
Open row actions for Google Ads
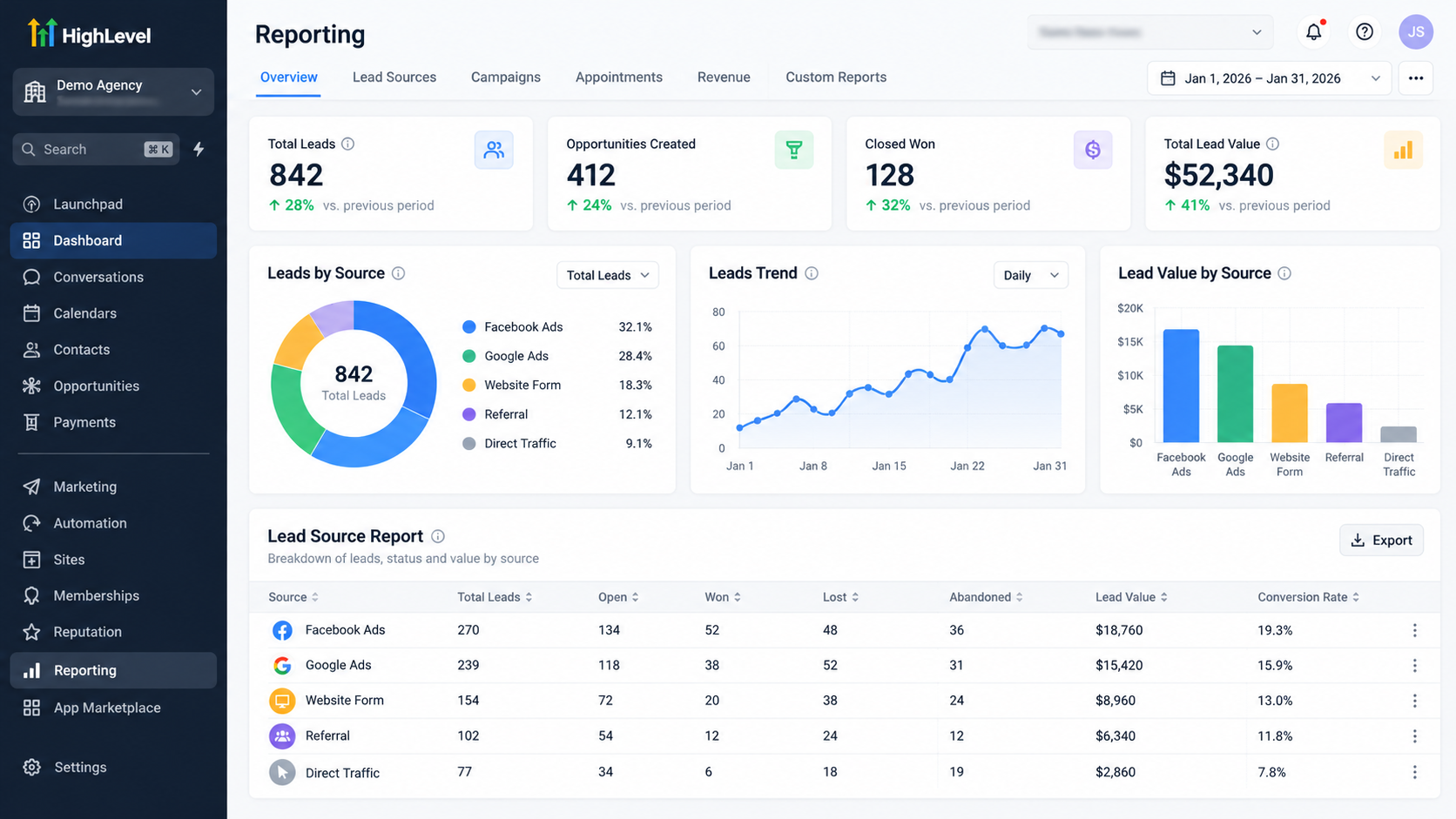pyautogui.click(x=1414, y=666)
